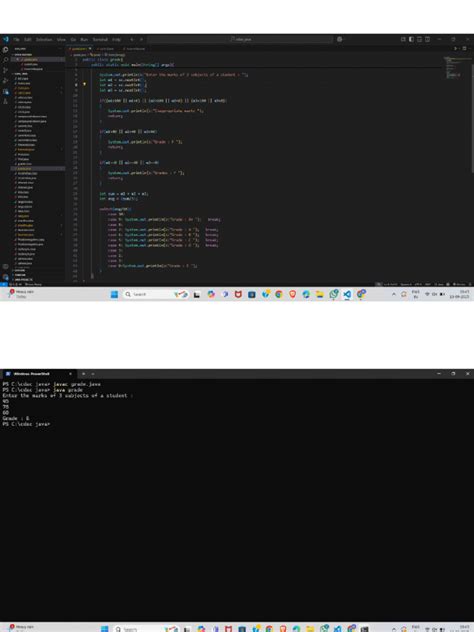Open the Run and Debug view
Image resolution: width=474 pixels, height=632 pixels.
6,81
